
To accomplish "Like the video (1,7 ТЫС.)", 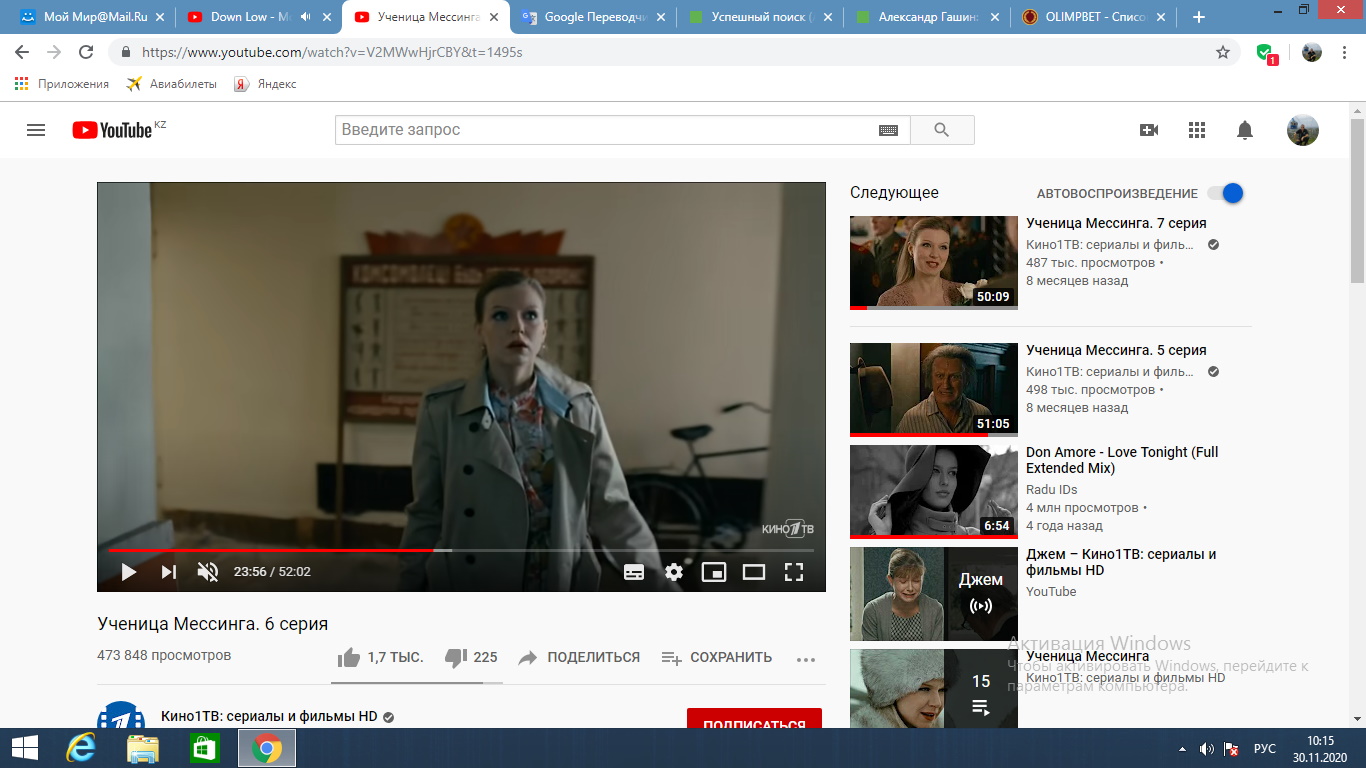I will click(x=380, y=657).
